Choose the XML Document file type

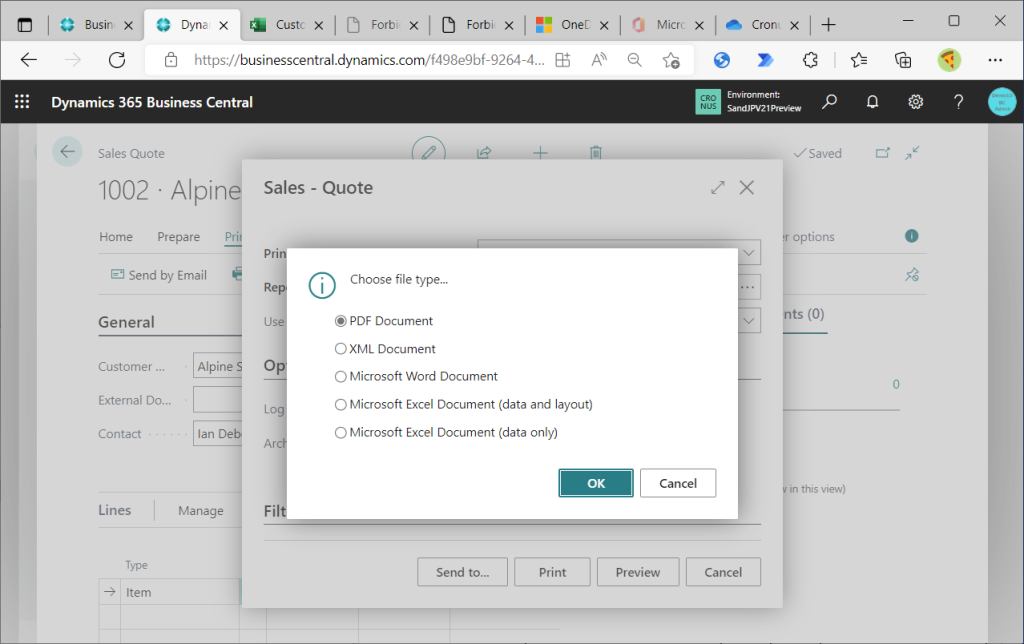340,349
